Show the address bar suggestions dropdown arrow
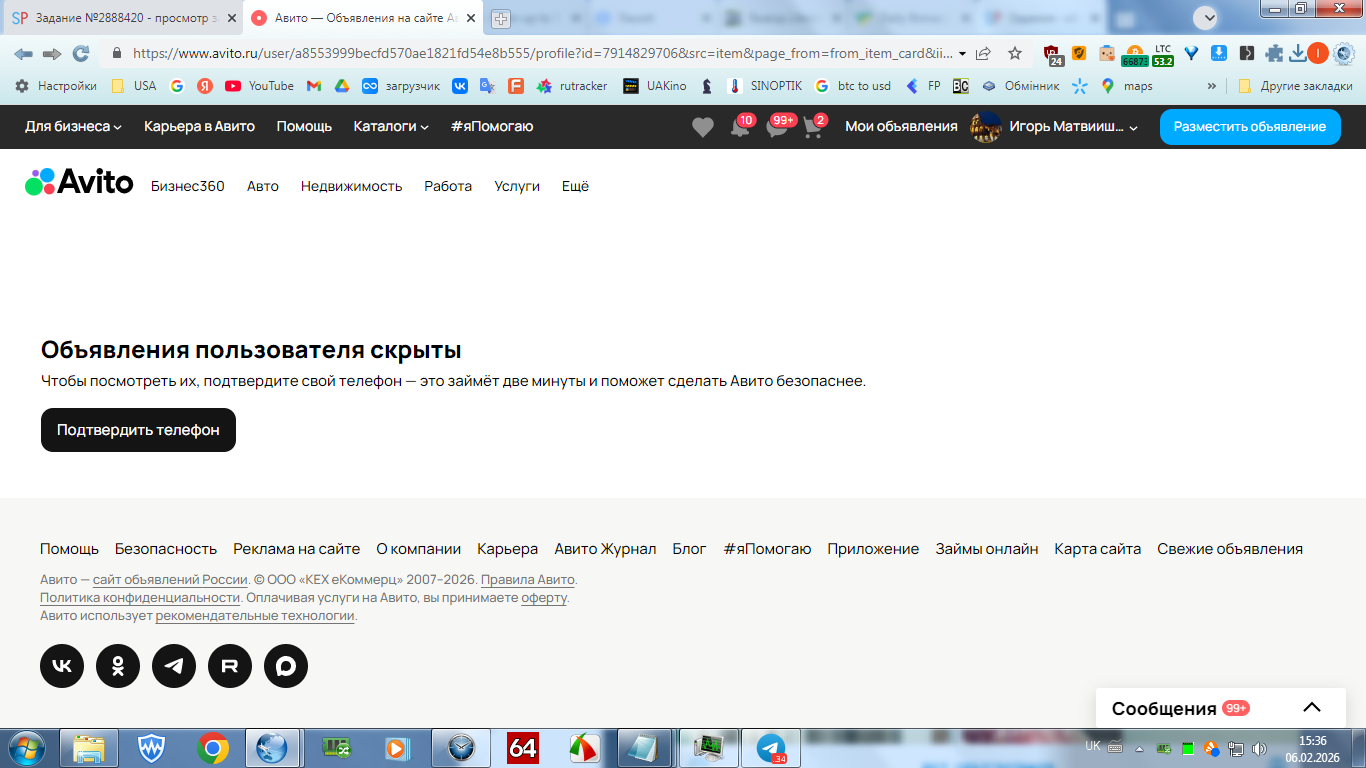Viewport: 1366px width, 768px height. [x=962, y=54]
